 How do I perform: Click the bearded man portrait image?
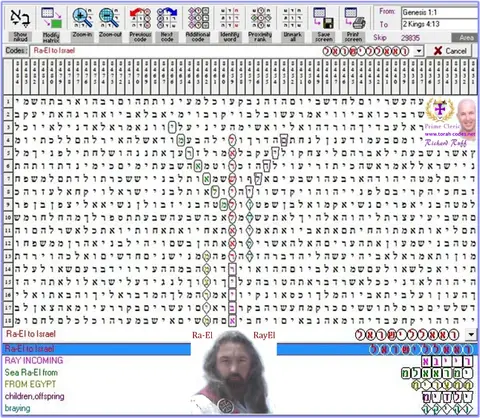pos(233,373)
